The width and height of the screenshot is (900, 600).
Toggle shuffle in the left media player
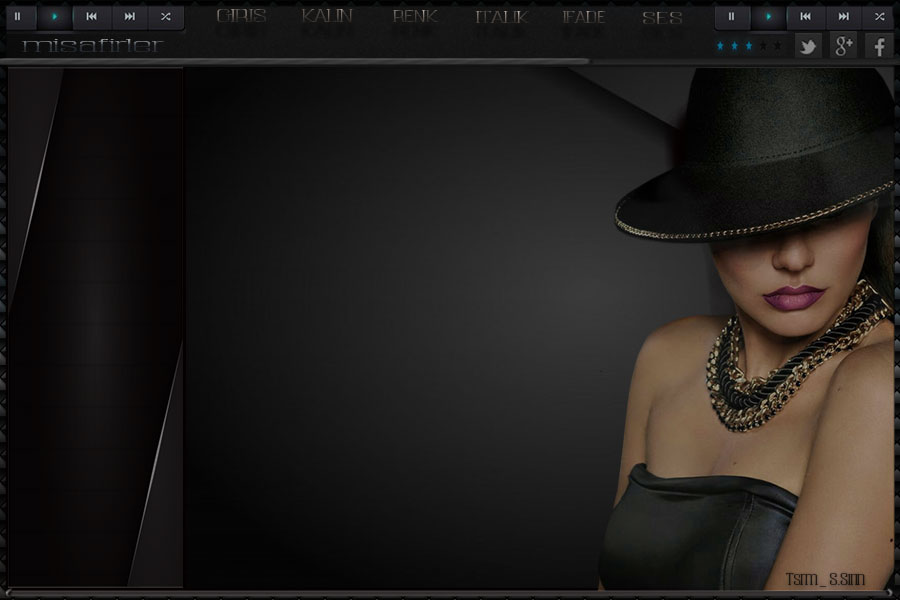point(166,16)
